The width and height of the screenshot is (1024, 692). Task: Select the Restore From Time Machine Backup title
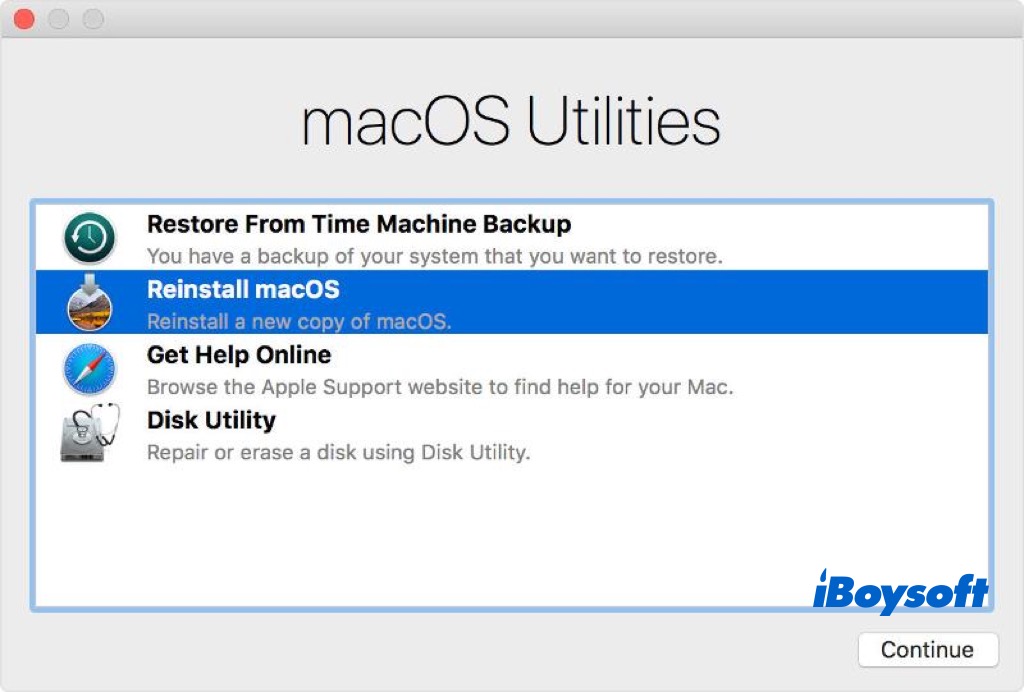pyautogui.click(x=359, y=224)
